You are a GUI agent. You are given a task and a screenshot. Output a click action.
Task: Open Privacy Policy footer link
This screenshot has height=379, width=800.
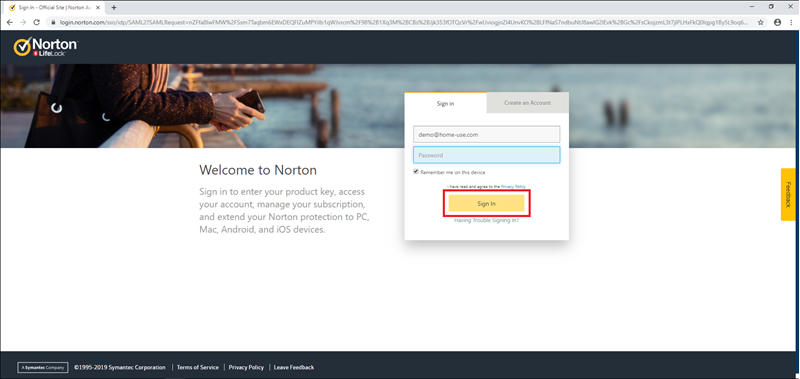246,367
